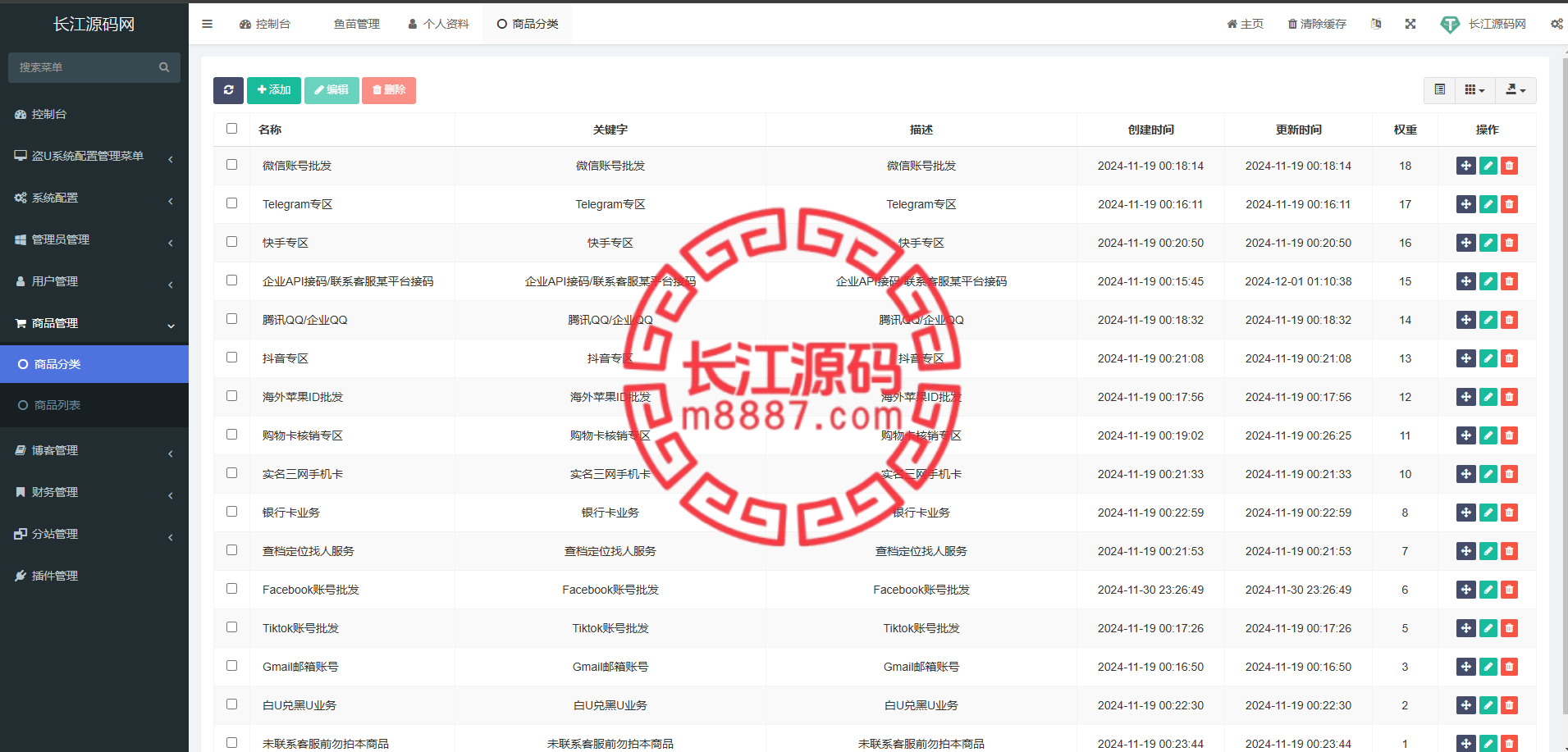Click the refresh table button
1568x752 pixels.
228,90
